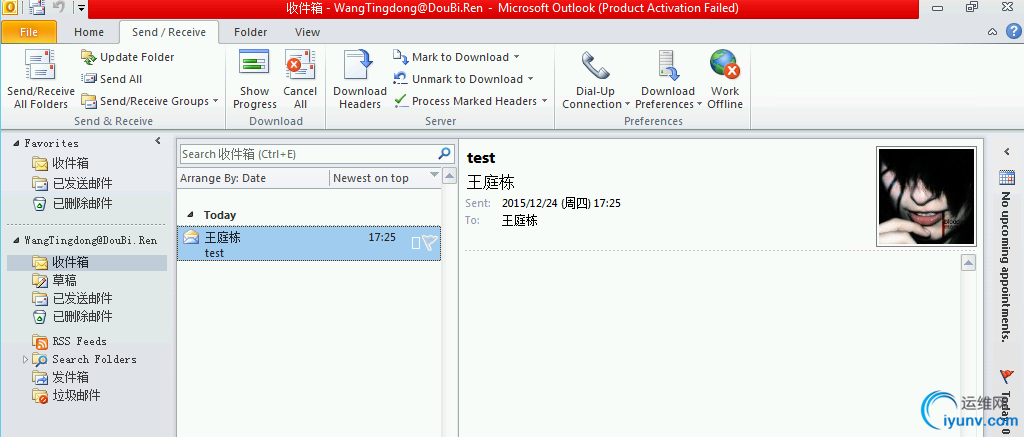The width and height of the screenshot is (1024, 437).
Task: Open 已发送邮件 under the WangTingdong account
Action: pos(82,299)
